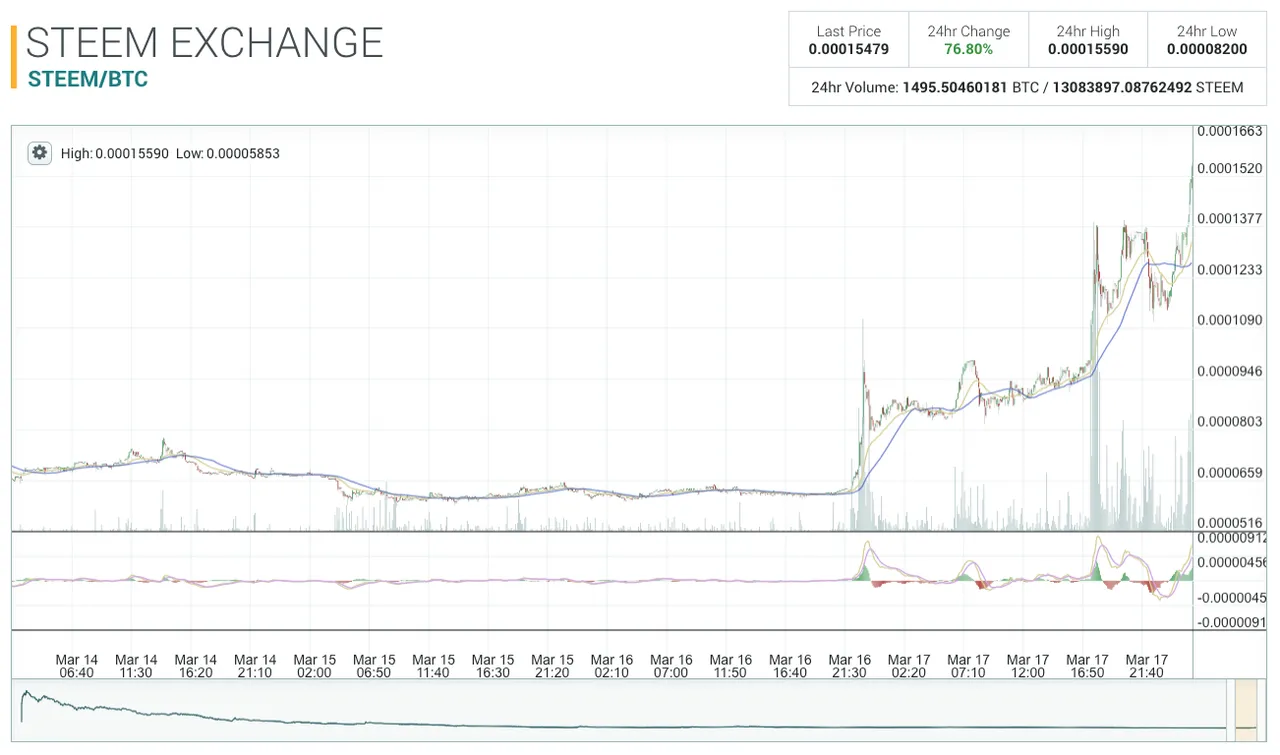This screenshot has height=755, width=1280.
Task: Click the STEEM EXCHANGE heading
Action: (x=205, y=43)
